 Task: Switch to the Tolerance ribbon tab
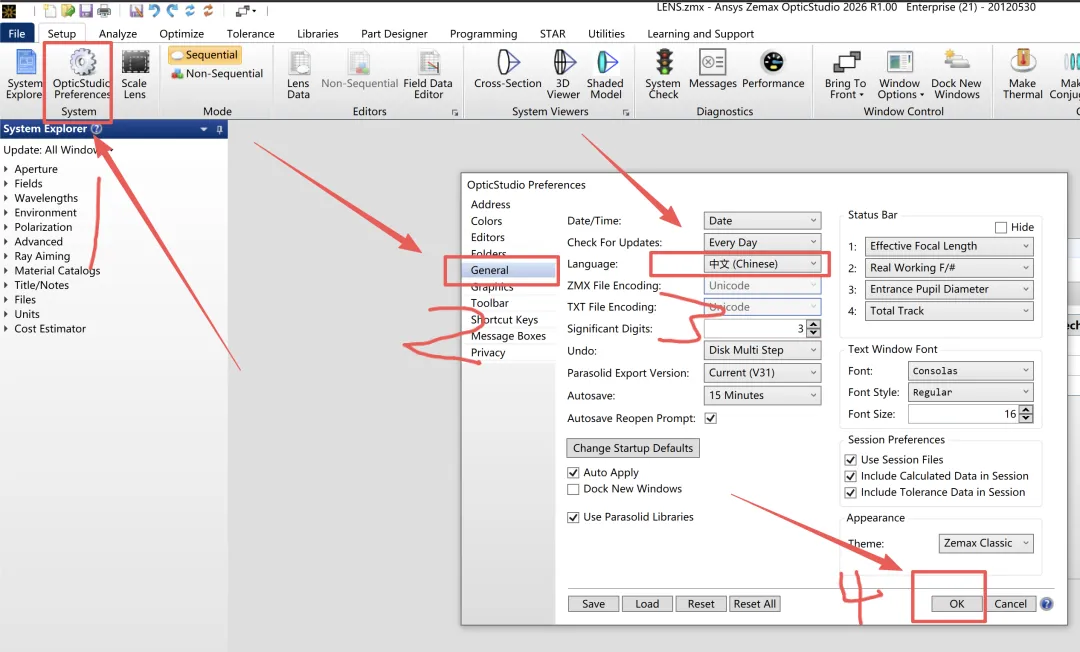251,34
